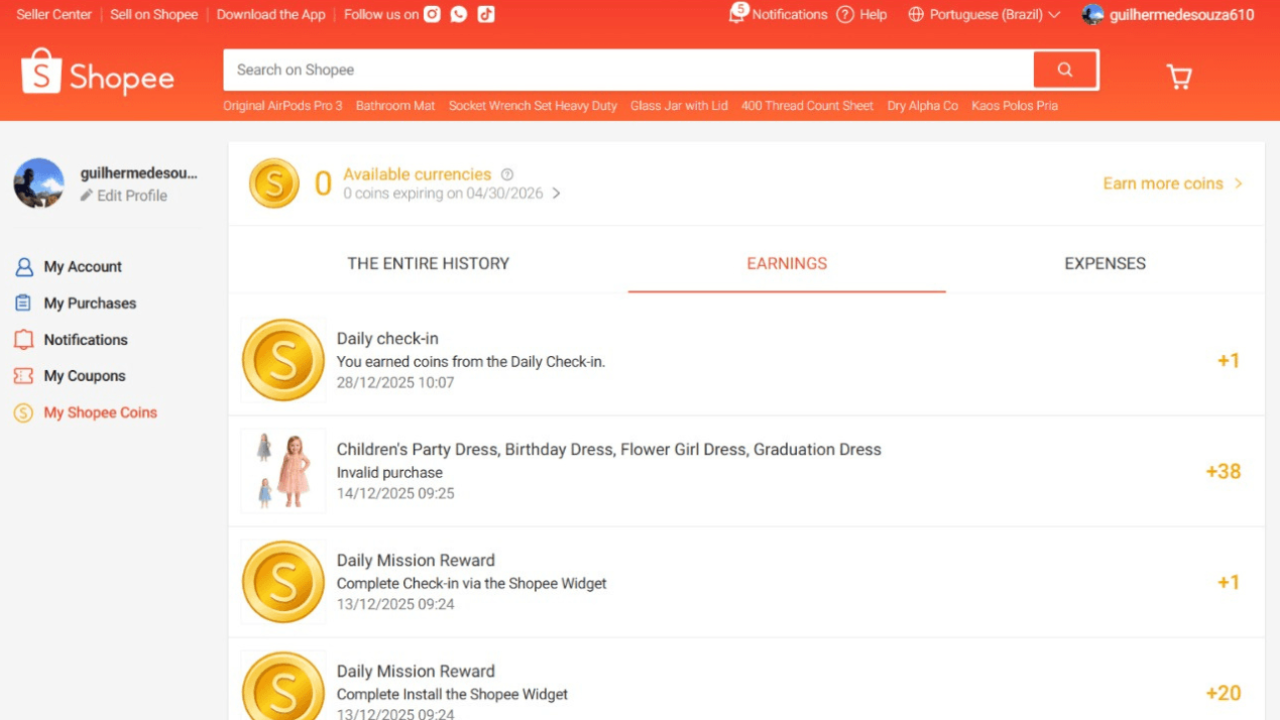Viewport: 1280px width, 720px height.
Task: Open Shopee's WhatsApp icon
Action: 459,14
